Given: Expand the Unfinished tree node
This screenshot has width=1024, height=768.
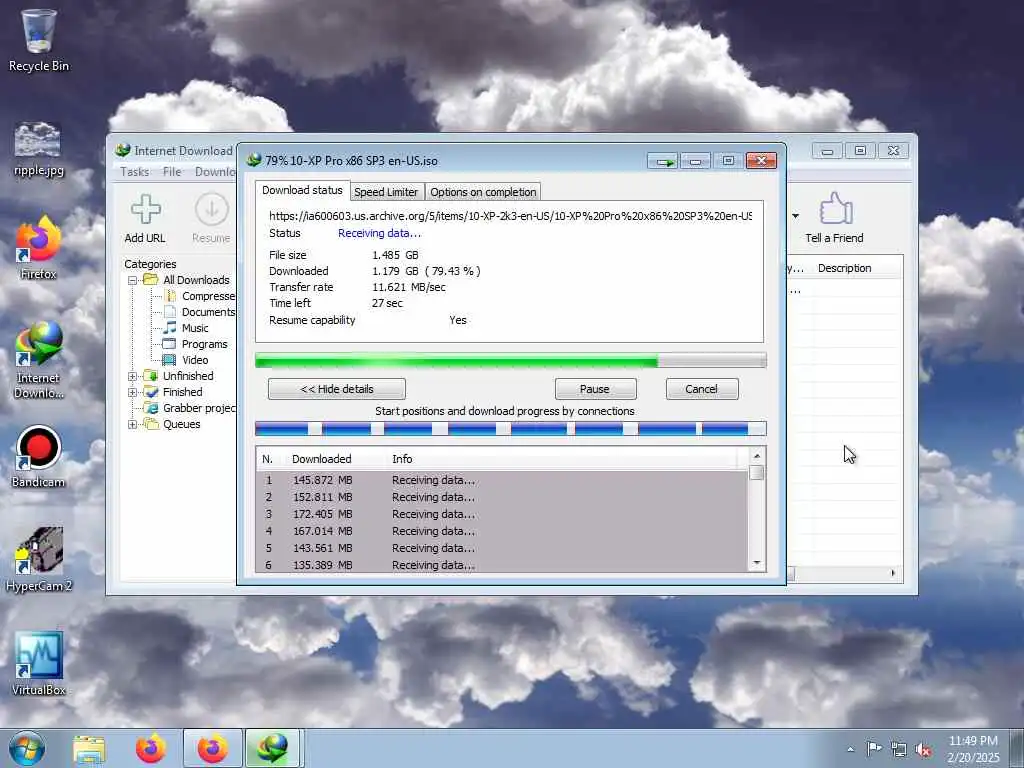Looking at the screenshot, I should tap(133, 376).
